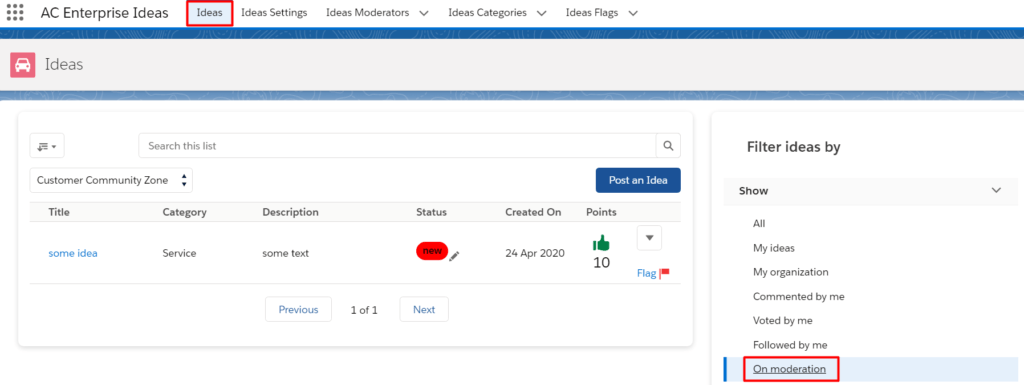Open the Ideas Moderators tab

[368, 13]
